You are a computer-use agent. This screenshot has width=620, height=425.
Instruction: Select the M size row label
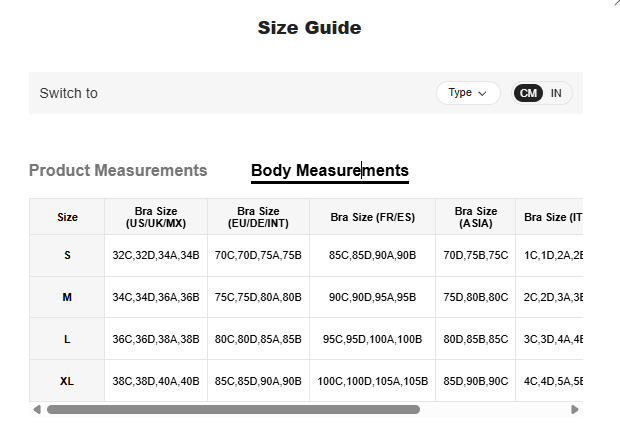pos(67,297)
